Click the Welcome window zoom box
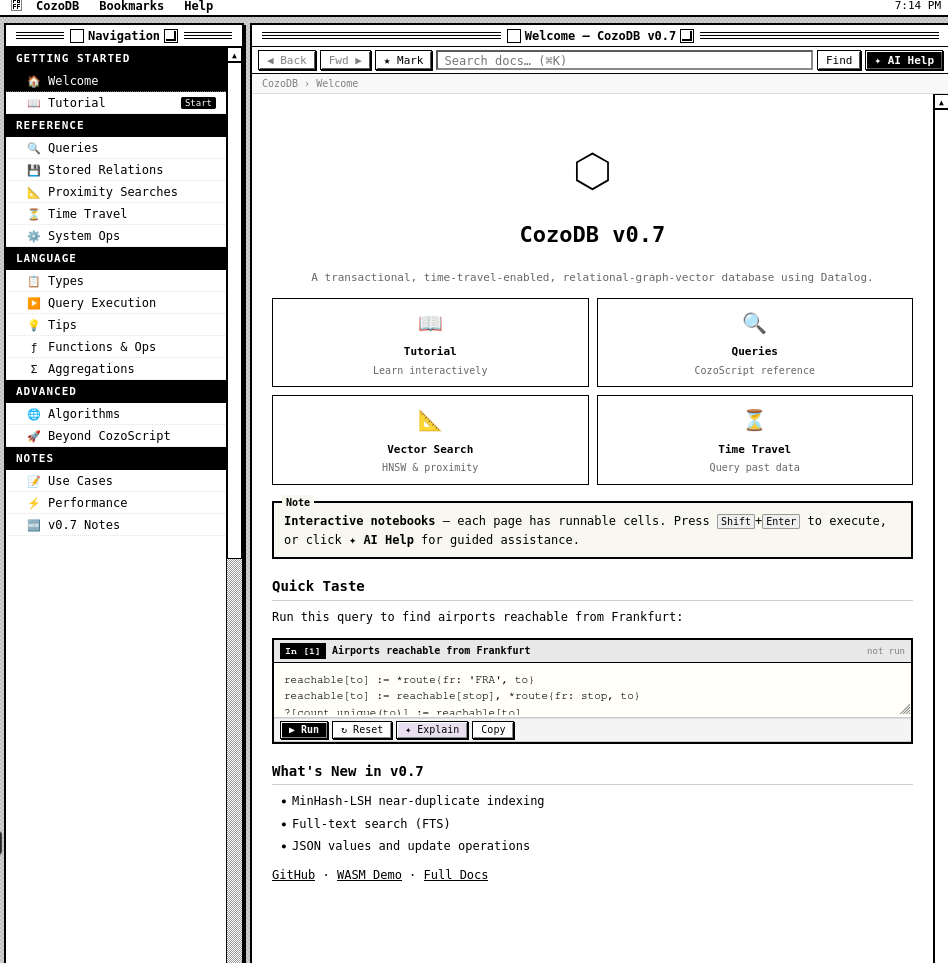 687,36
